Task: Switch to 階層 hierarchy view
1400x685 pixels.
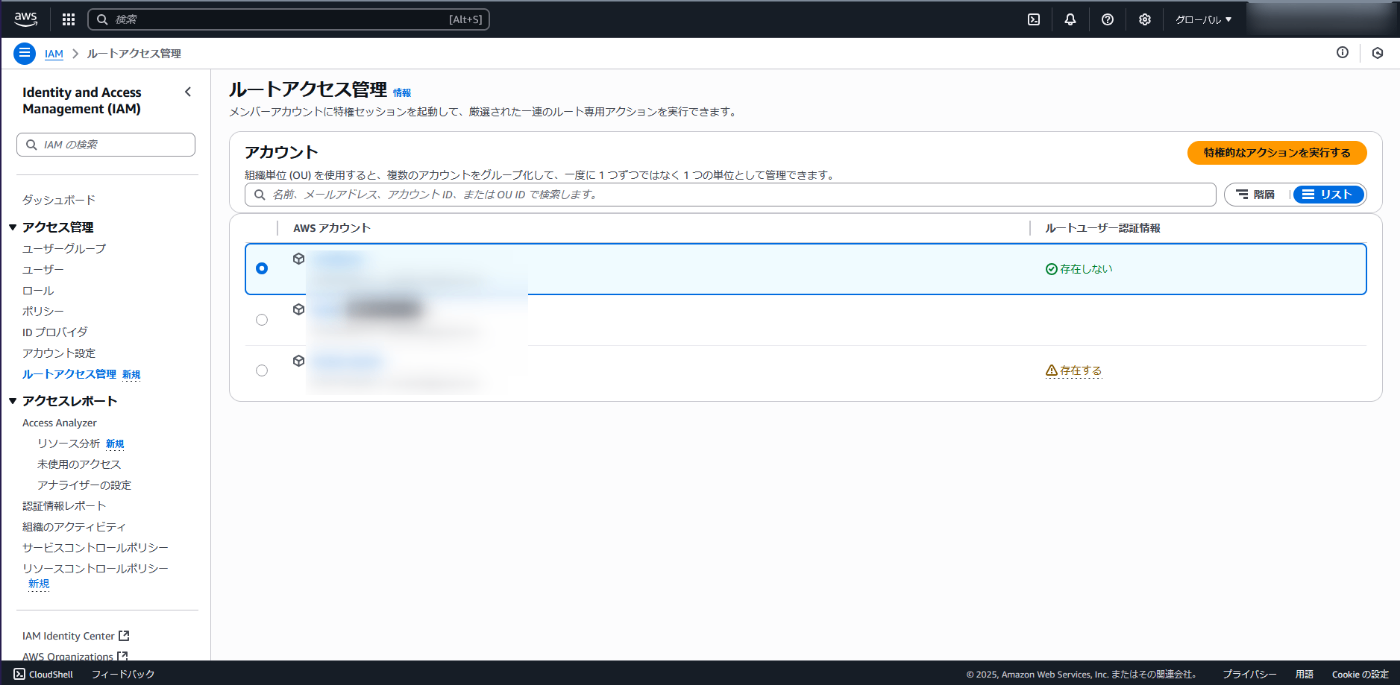Action: (x=1257, y=194)
